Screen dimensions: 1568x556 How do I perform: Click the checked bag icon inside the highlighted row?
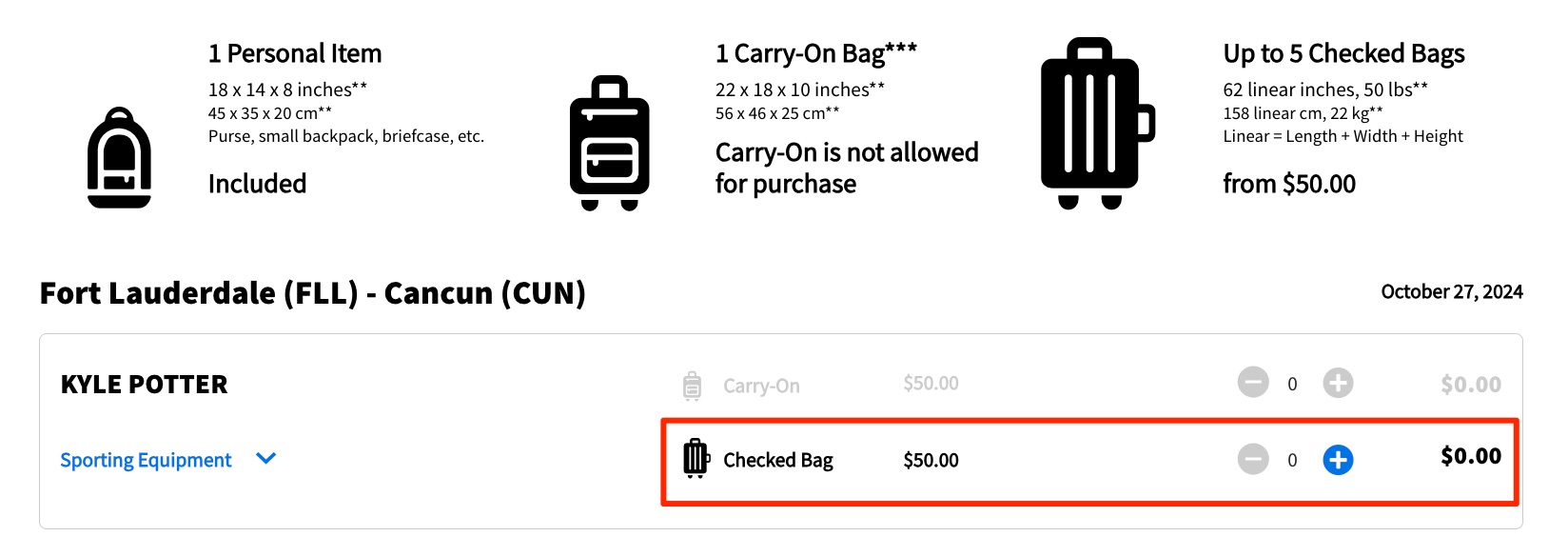(x=698, y=460)
